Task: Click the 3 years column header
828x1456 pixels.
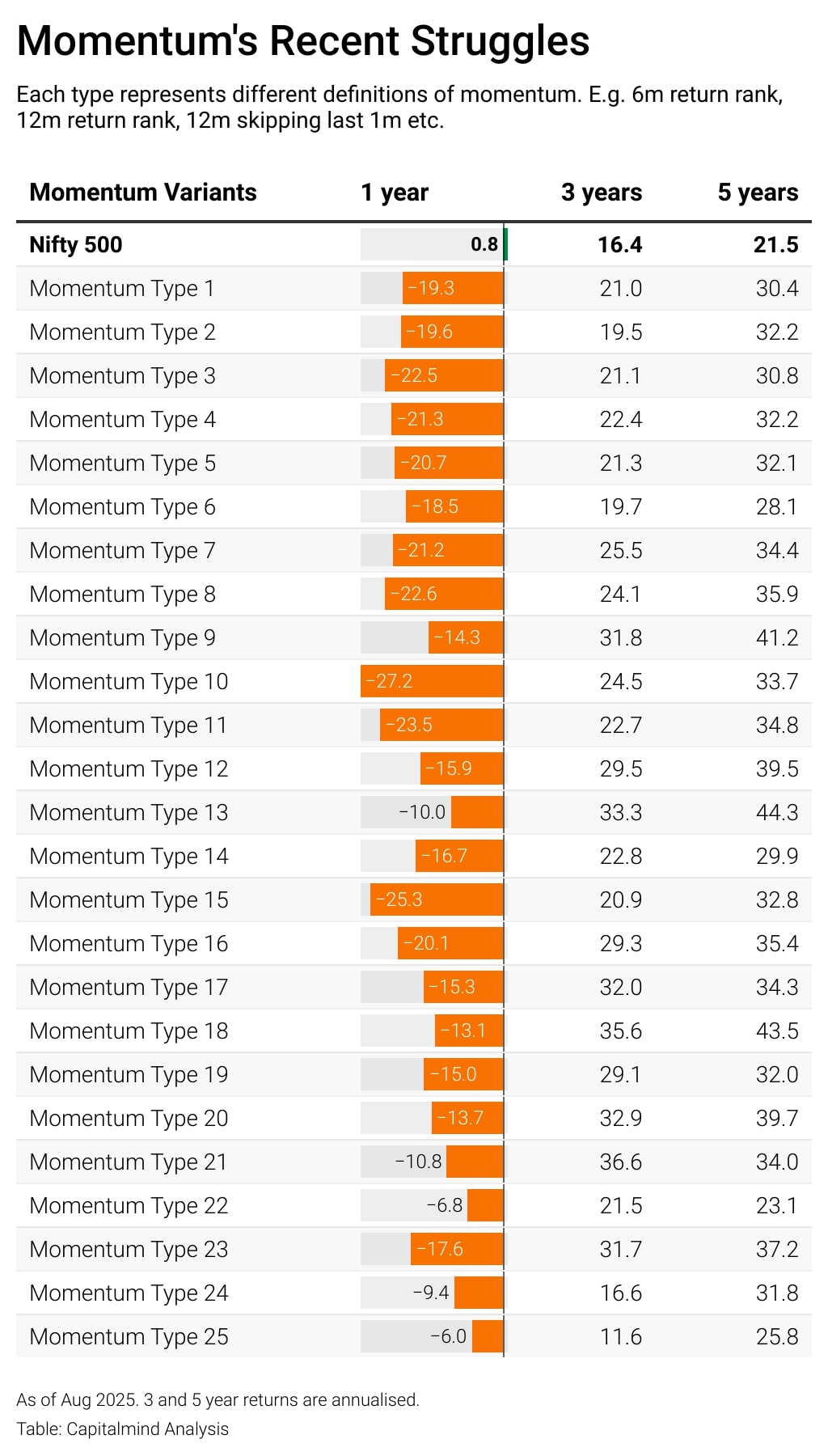Action: point(602,193)
